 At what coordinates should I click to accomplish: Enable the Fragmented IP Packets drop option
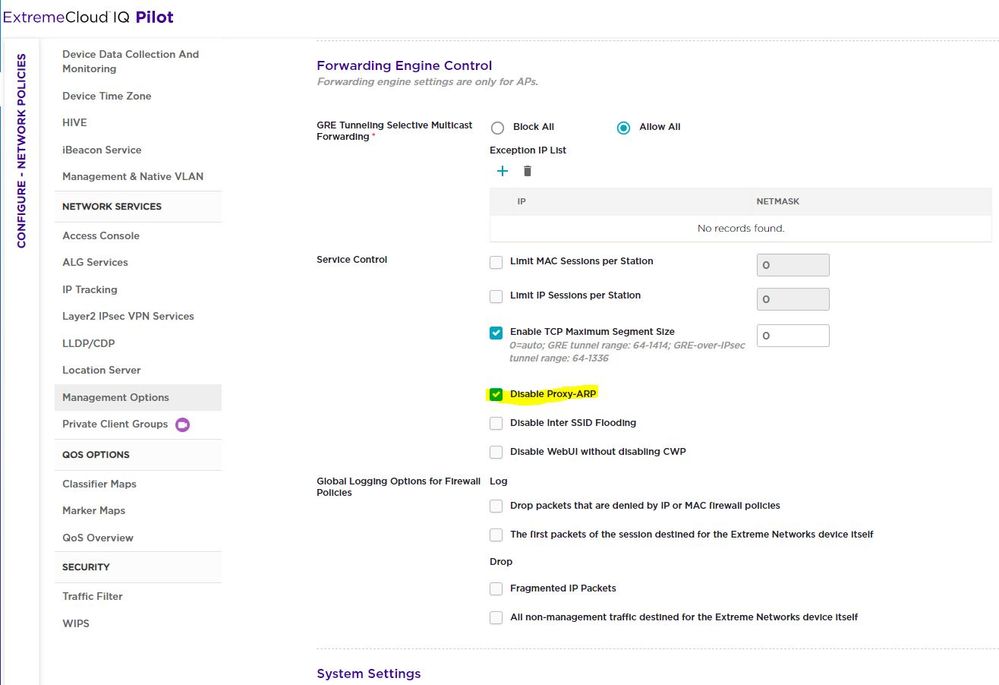click(496, 589)
